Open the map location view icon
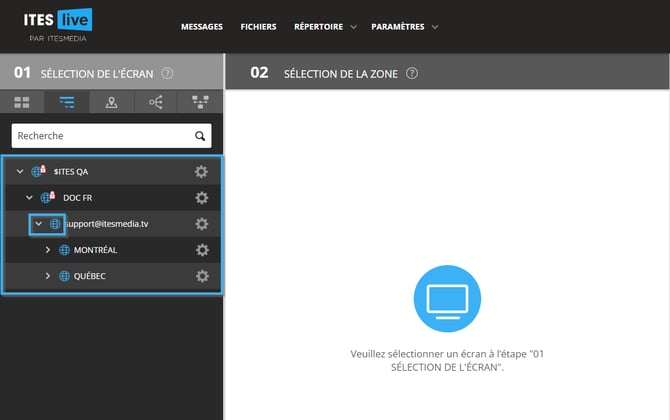 tap(111, 102)
